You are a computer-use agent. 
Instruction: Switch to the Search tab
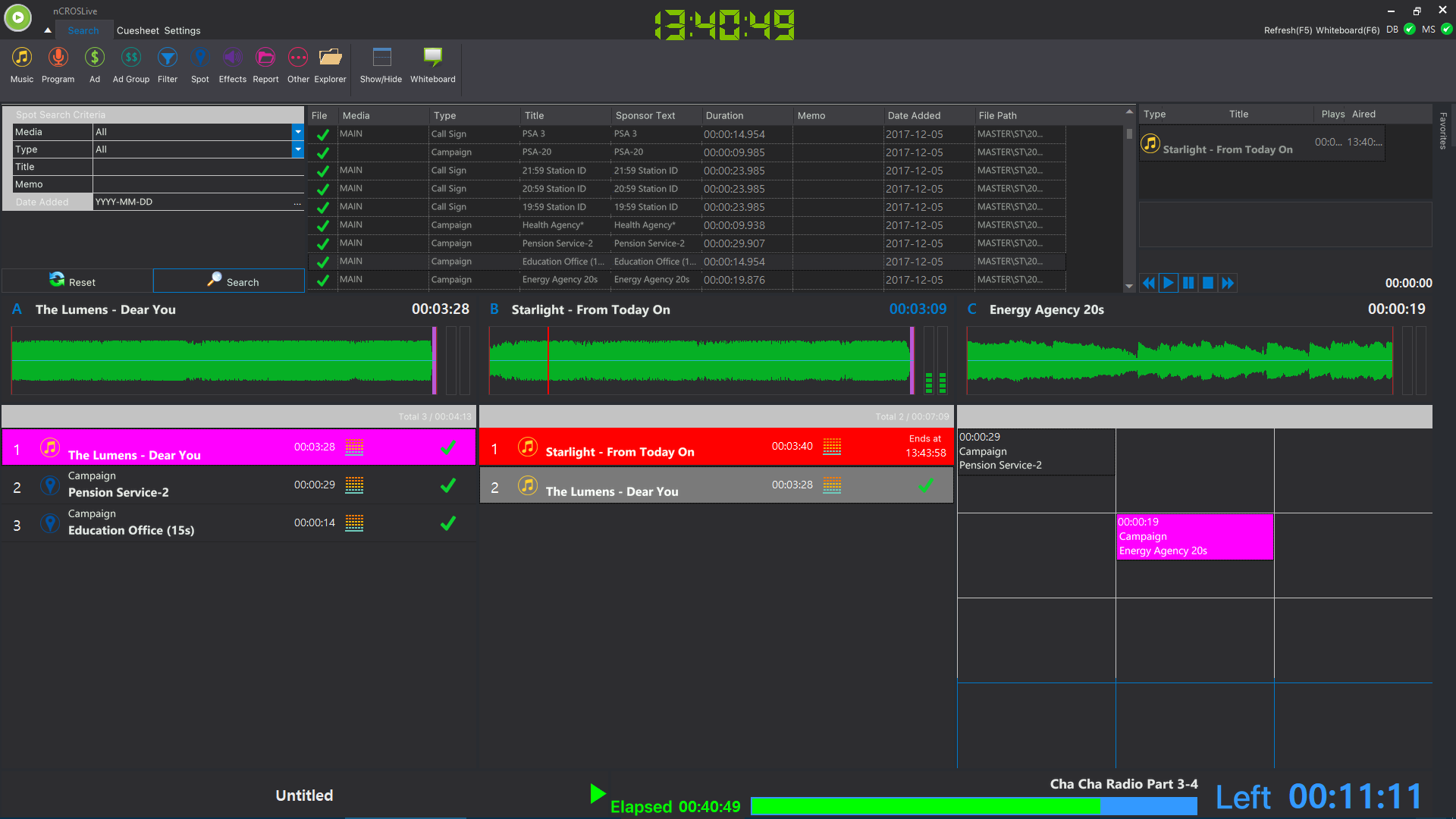pyautogui.click(x=83, y=30)
